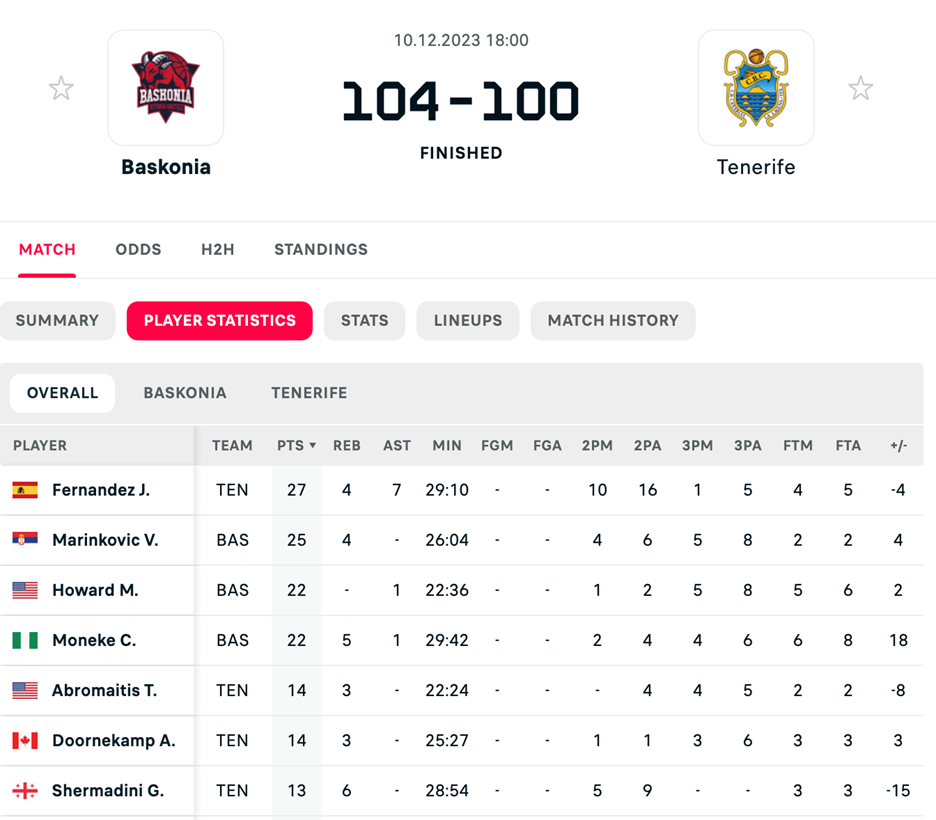This screenshot has height=820, width=936.
Task: Open the MATCH HISTORY section
Action: (x=612, y=320)
